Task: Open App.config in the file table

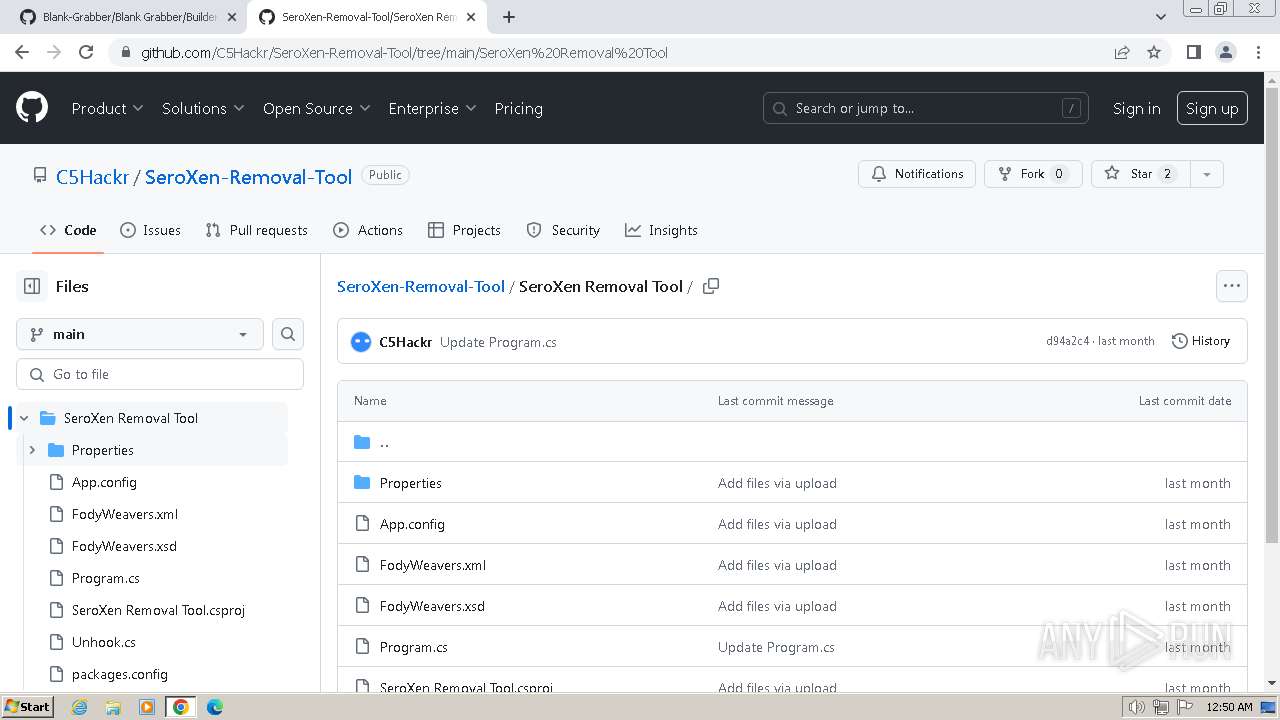Action: pyautogui.click(x=412, y=524)
